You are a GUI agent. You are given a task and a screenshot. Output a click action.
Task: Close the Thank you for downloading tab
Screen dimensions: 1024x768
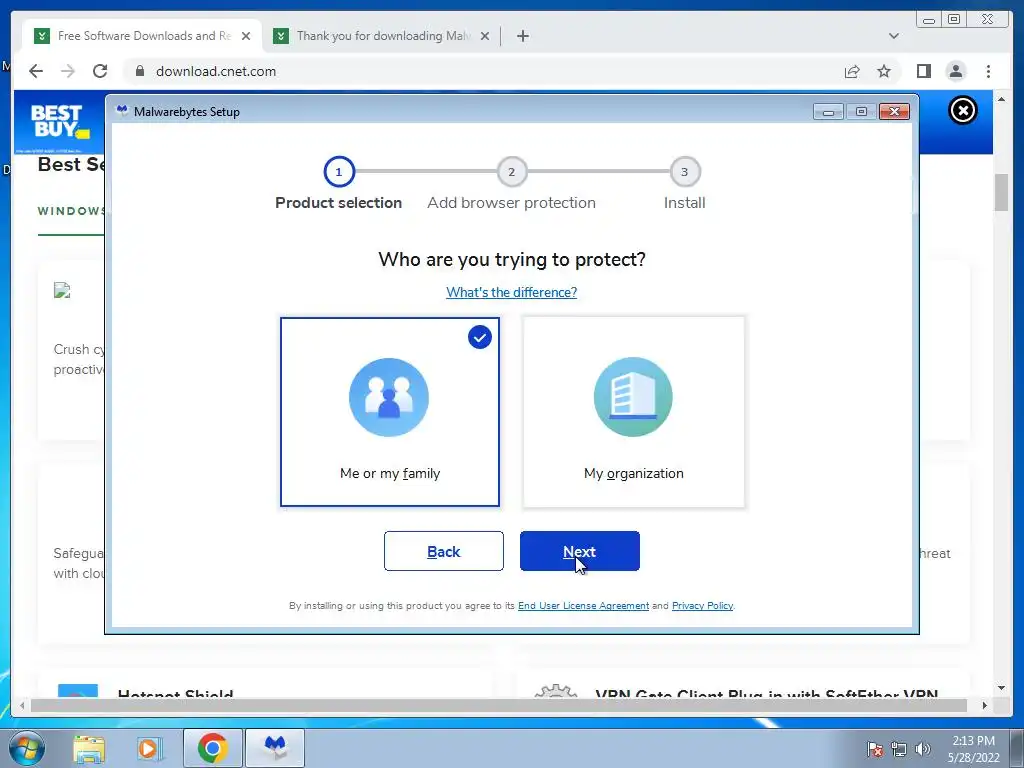[485, 36]
